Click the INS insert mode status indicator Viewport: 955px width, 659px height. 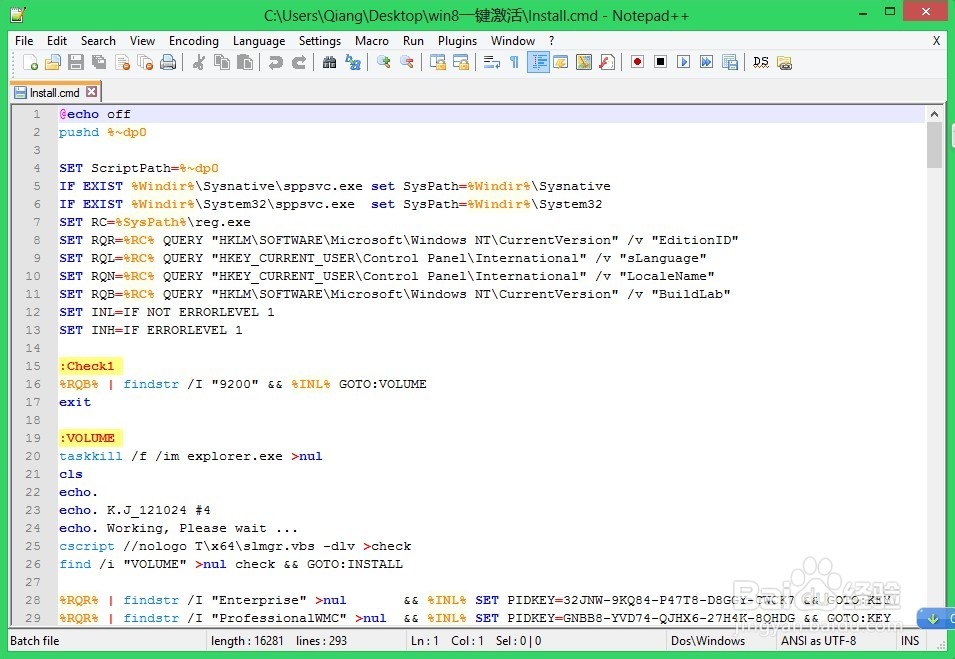pyautogui.click(x=910, y=641)
